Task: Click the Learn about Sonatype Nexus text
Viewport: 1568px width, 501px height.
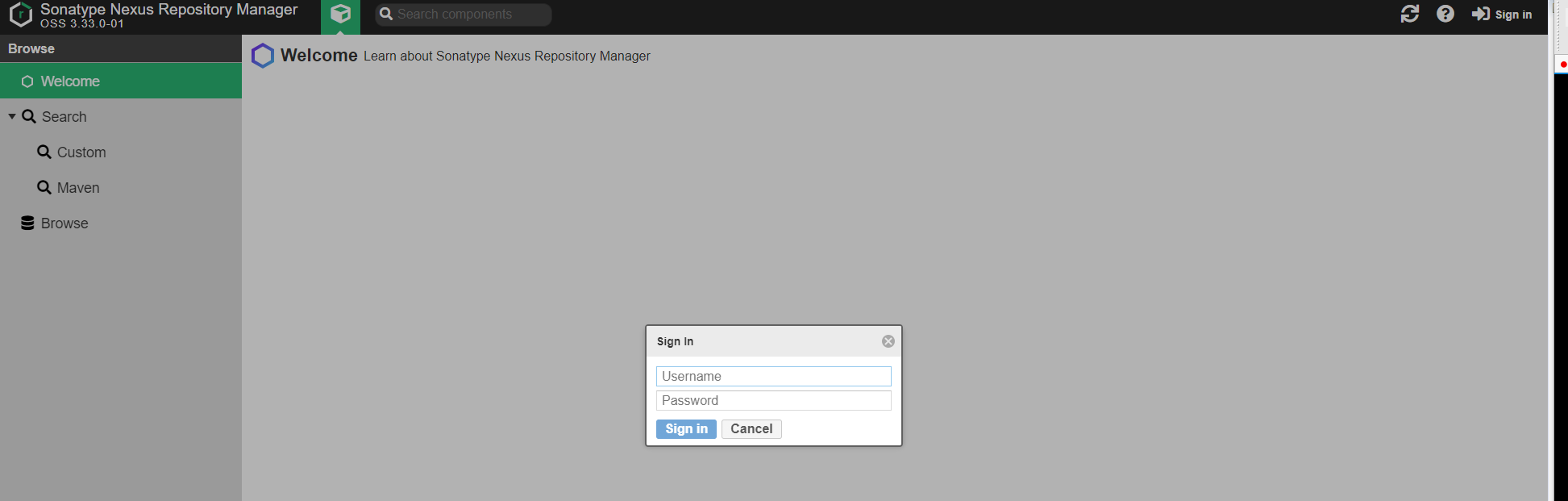Action: [x=507, y=56]
